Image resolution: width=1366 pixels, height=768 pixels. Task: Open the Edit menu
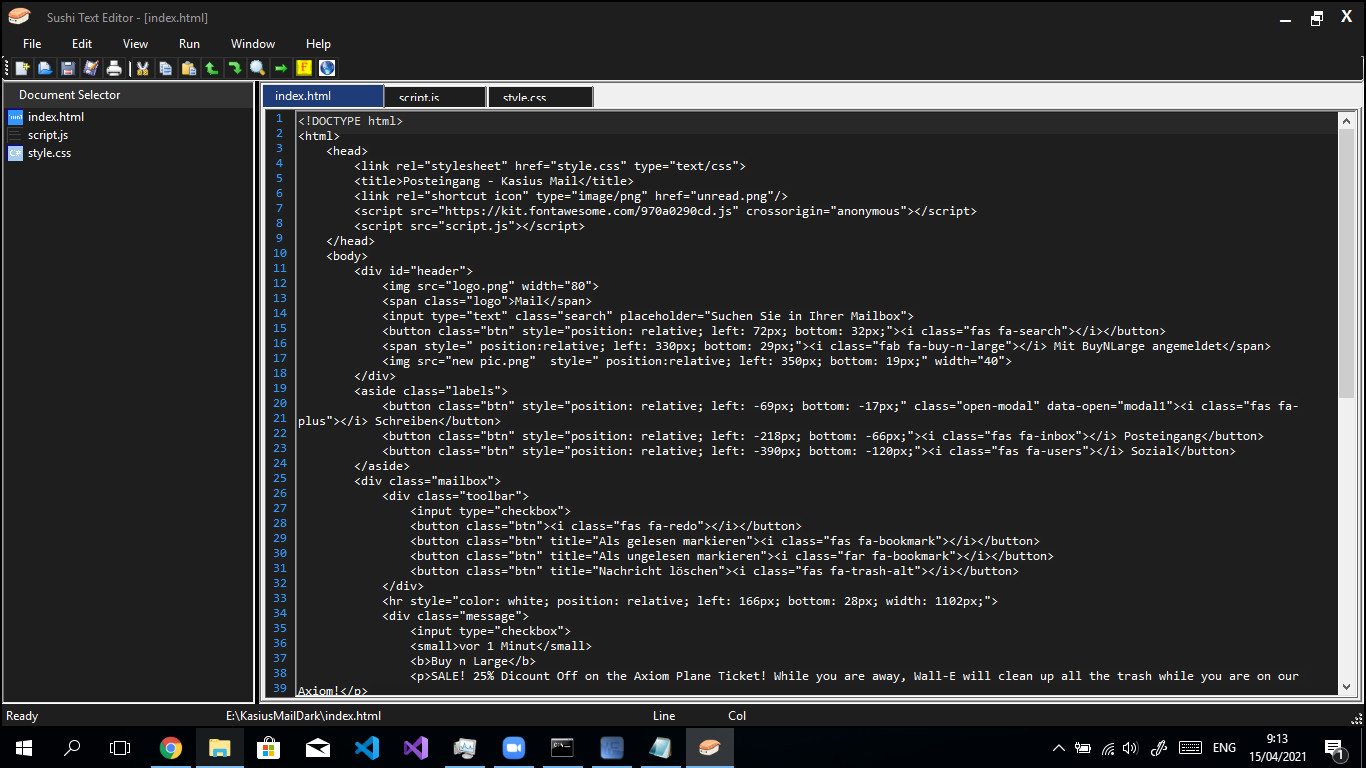pos(82,44)
